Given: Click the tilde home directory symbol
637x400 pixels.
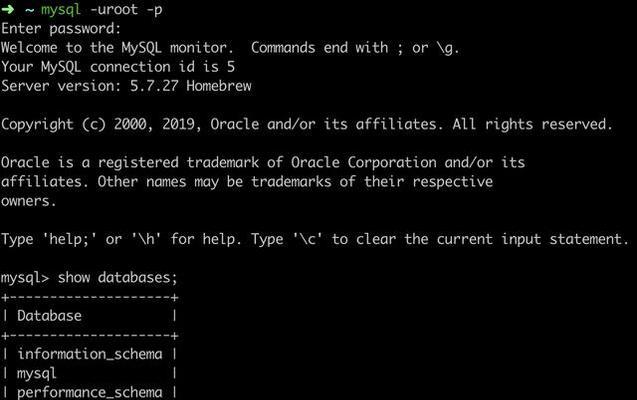Looking at the screenshot, I should coord(29,10).
